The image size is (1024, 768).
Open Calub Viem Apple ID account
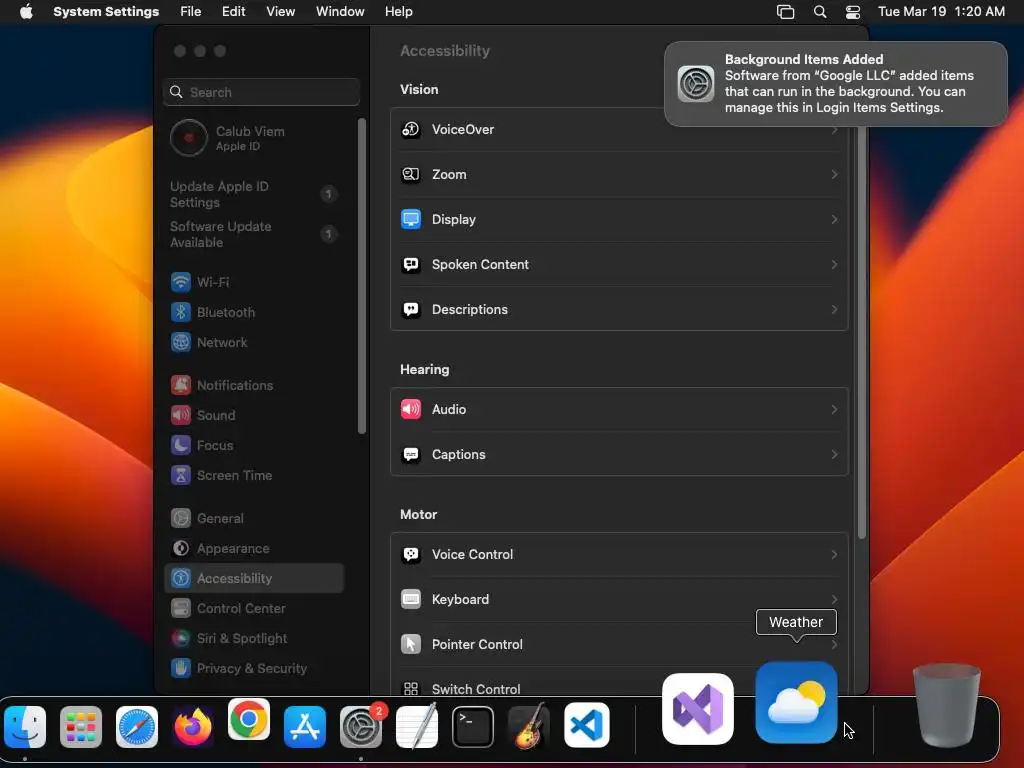[253, 138]
